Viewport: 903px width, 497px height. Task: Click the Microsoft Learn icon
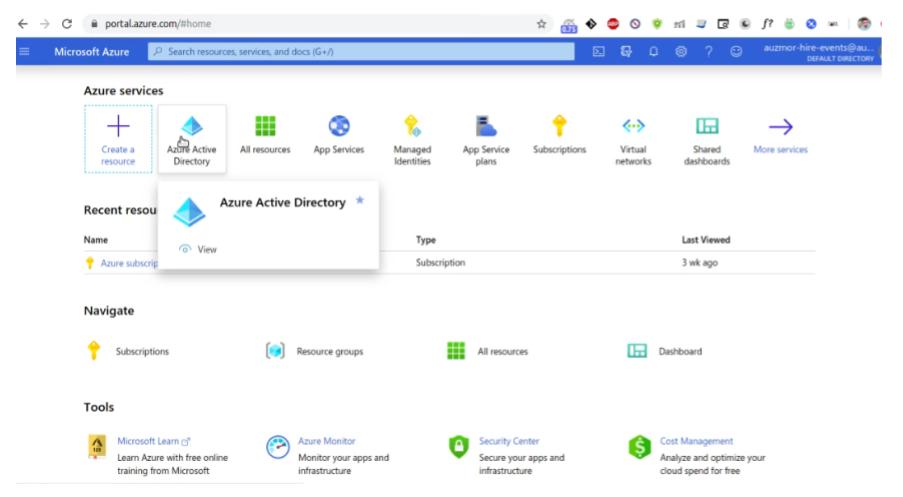(x=97, y=446)
